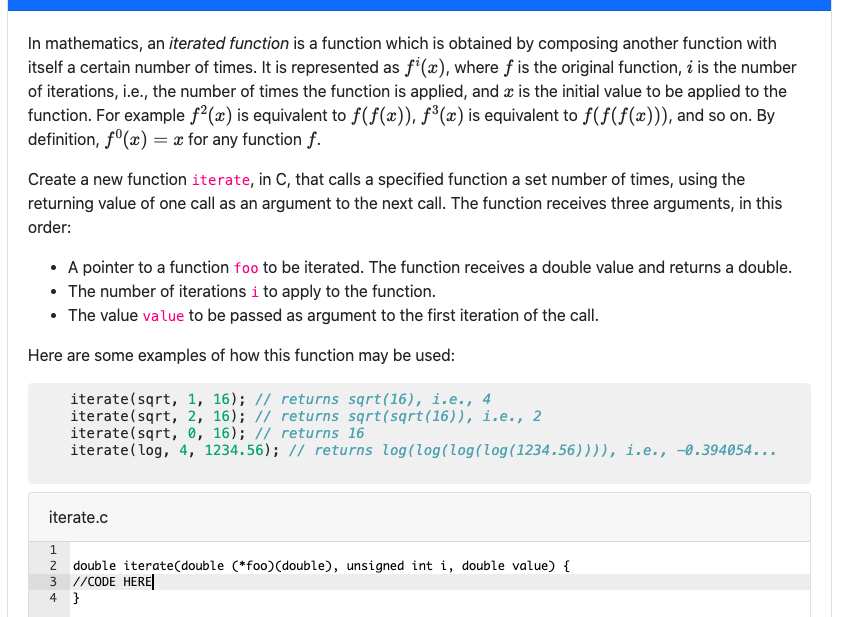Click the italic words 'iterated function'
This screenshot has height=617, width=842.
tap(229, 43)
